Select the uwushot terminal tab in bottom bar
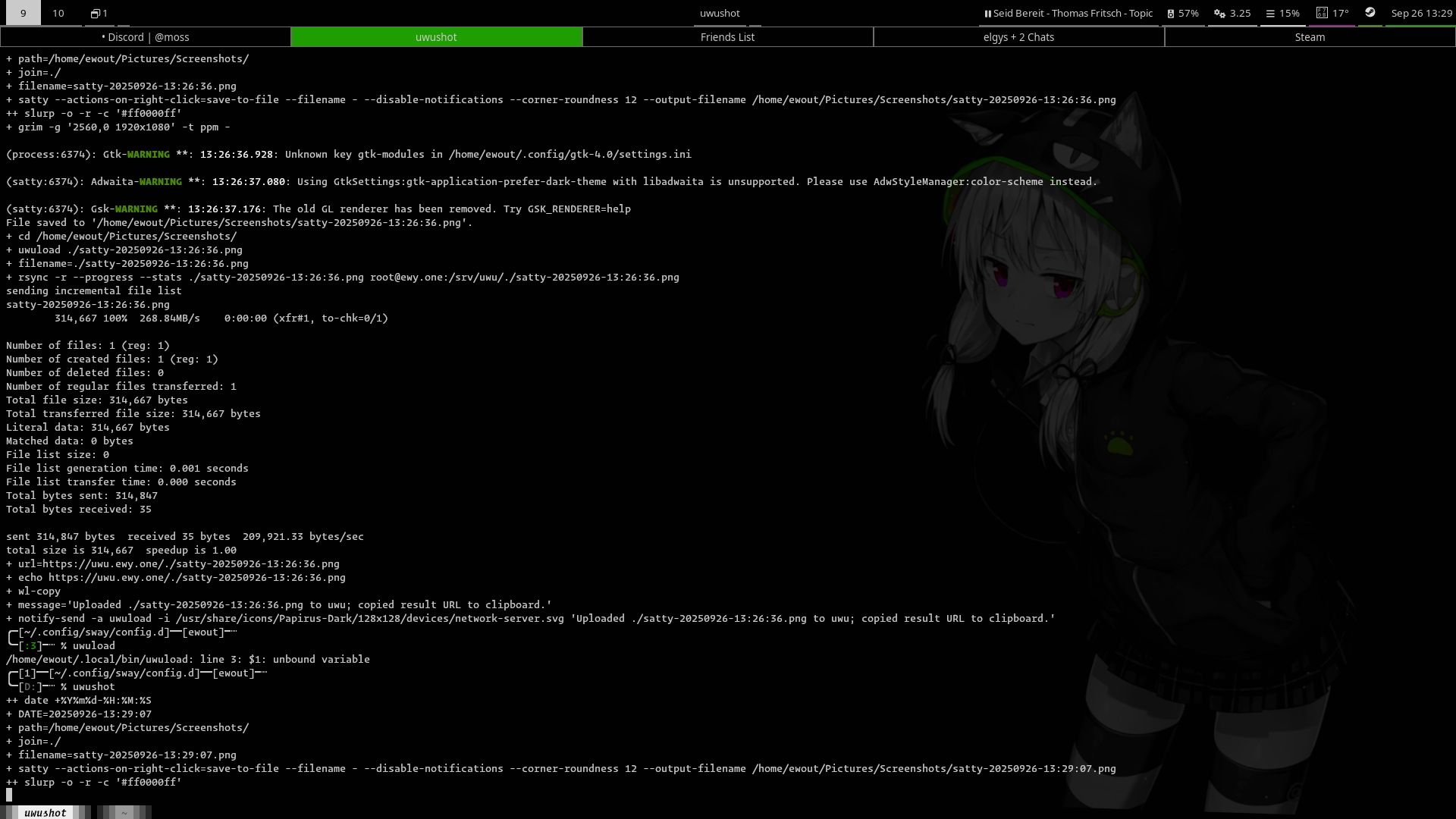1456x819 pixels. (x=45, y=812)
